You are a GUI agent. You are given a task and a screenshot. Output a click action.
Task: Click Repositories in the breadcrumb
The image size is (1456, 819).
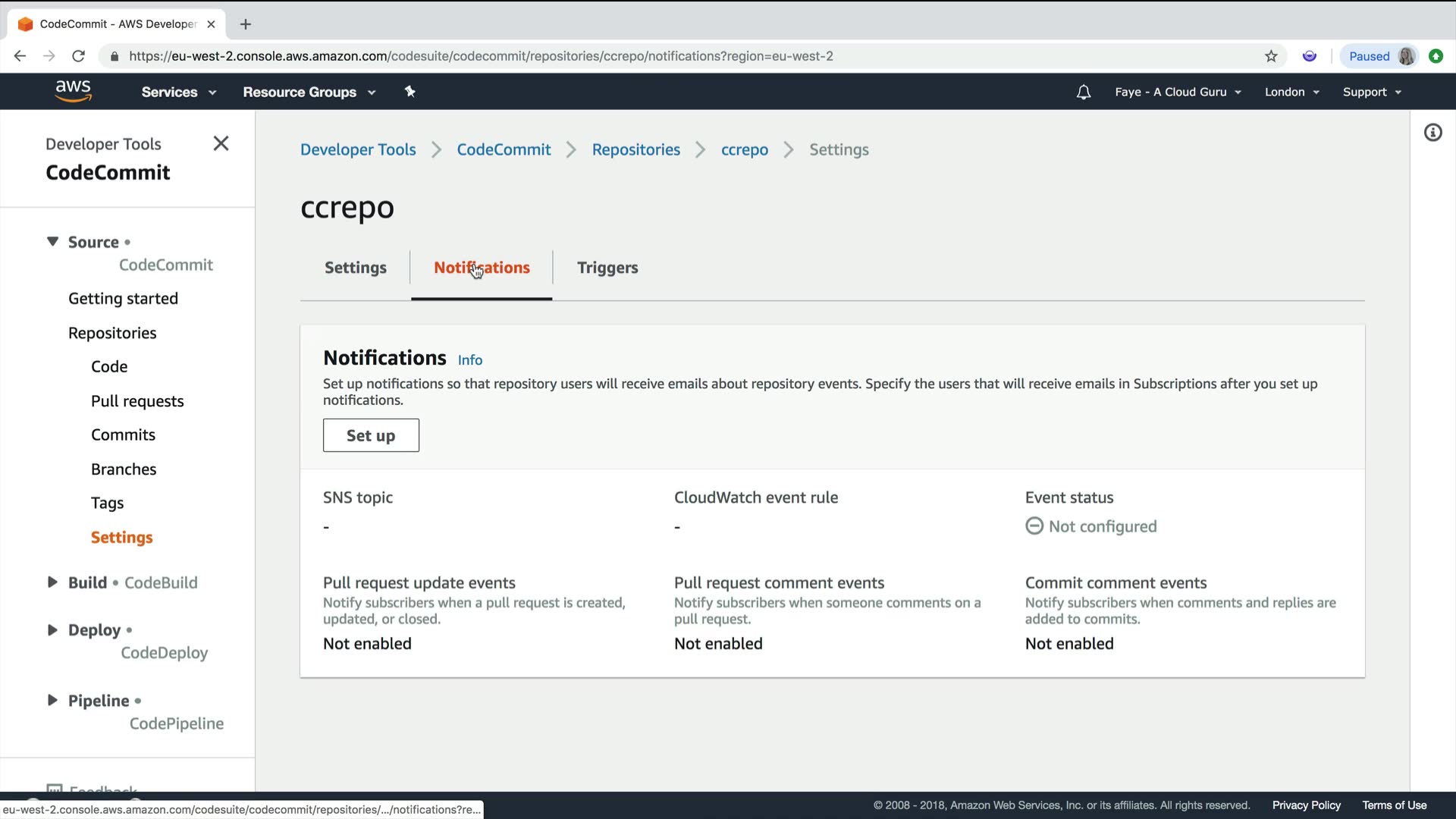(635, 149)
